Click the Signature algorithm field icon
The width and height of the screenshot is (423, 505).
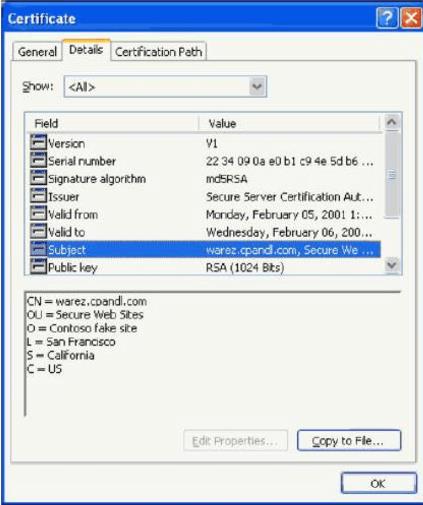click(x=38, y=178)
